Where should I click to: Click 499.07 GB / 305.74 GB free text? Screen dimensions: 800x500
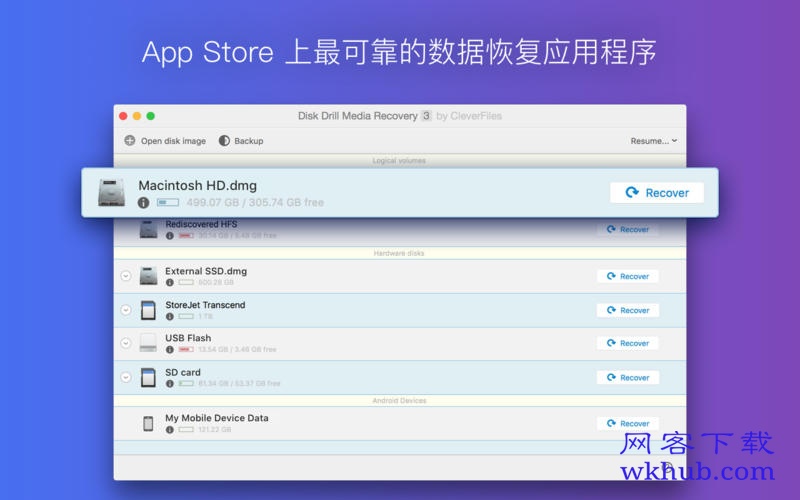[255, 203]
